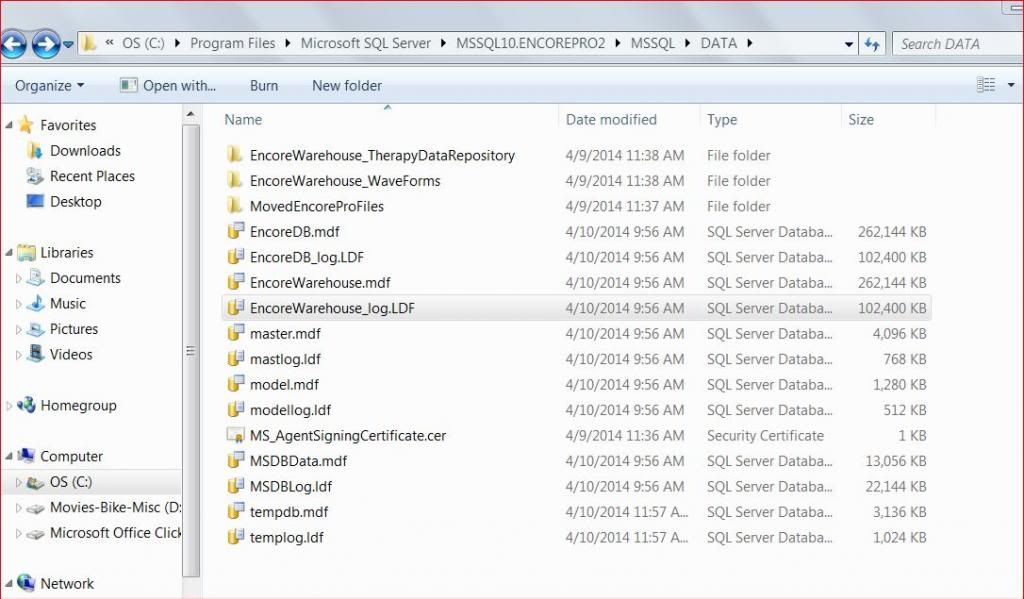Viewport: 1024px width, 599px height.
Task: Open recent pages dropdown beside Forward button
Action: [68, 45]
